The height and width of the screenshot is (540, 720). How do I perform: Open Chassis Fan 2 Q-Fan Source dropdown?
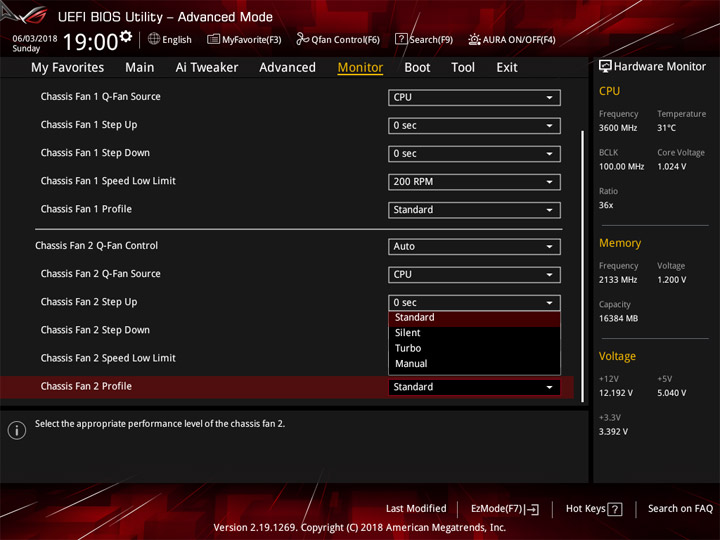tap(474, 275)
